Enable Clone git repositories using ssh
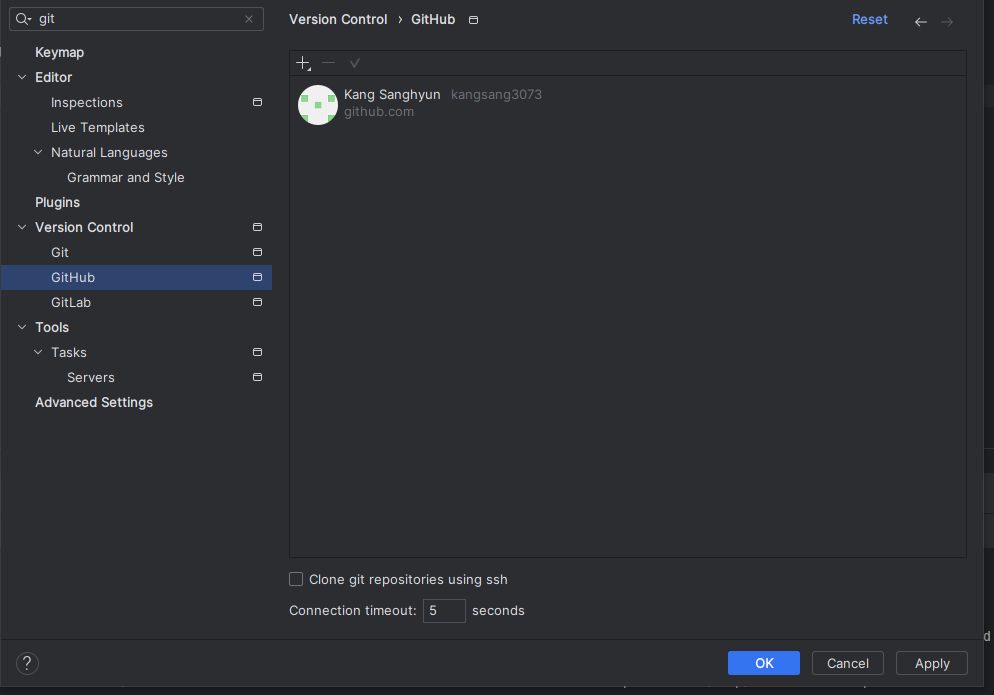This screenshot has width=994, height=695. coord(296,579)
